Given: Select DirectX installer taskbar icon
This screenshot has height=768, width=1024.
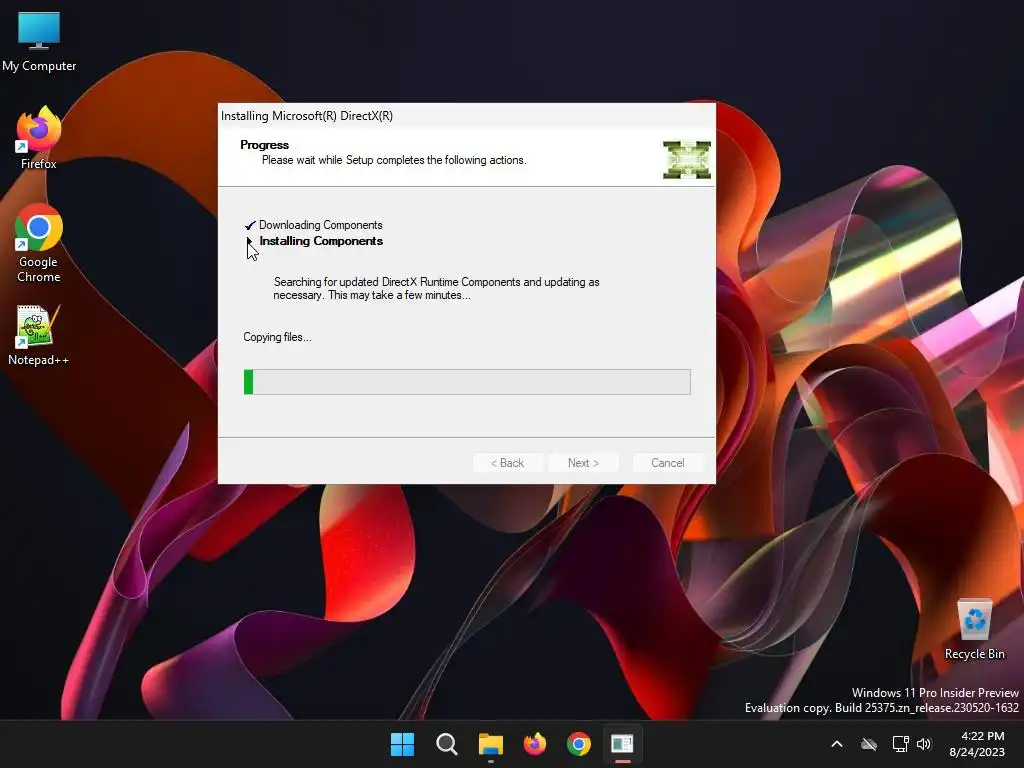Looking at the screenshot, I should 622,744.
